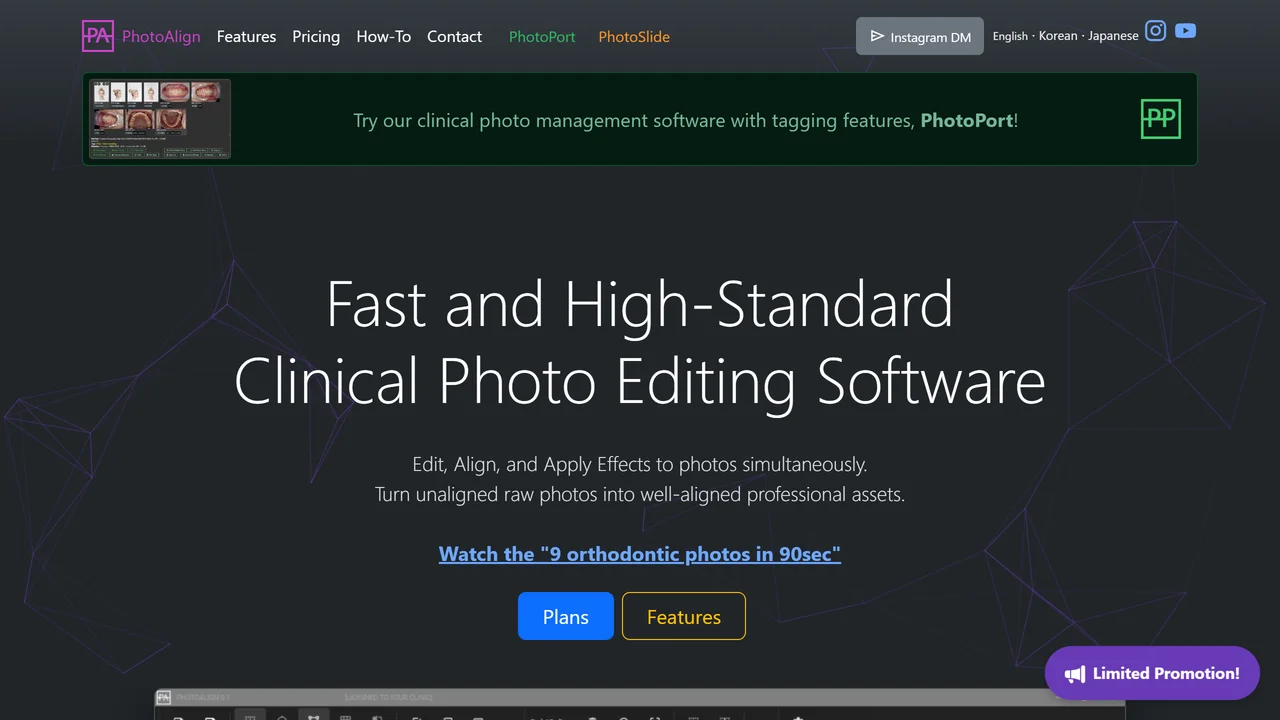The height and width of the screenshot is (720, 1280).
Task: Watch the "9 orthodontic photos in 90sec" link
Action: (640, 554)
